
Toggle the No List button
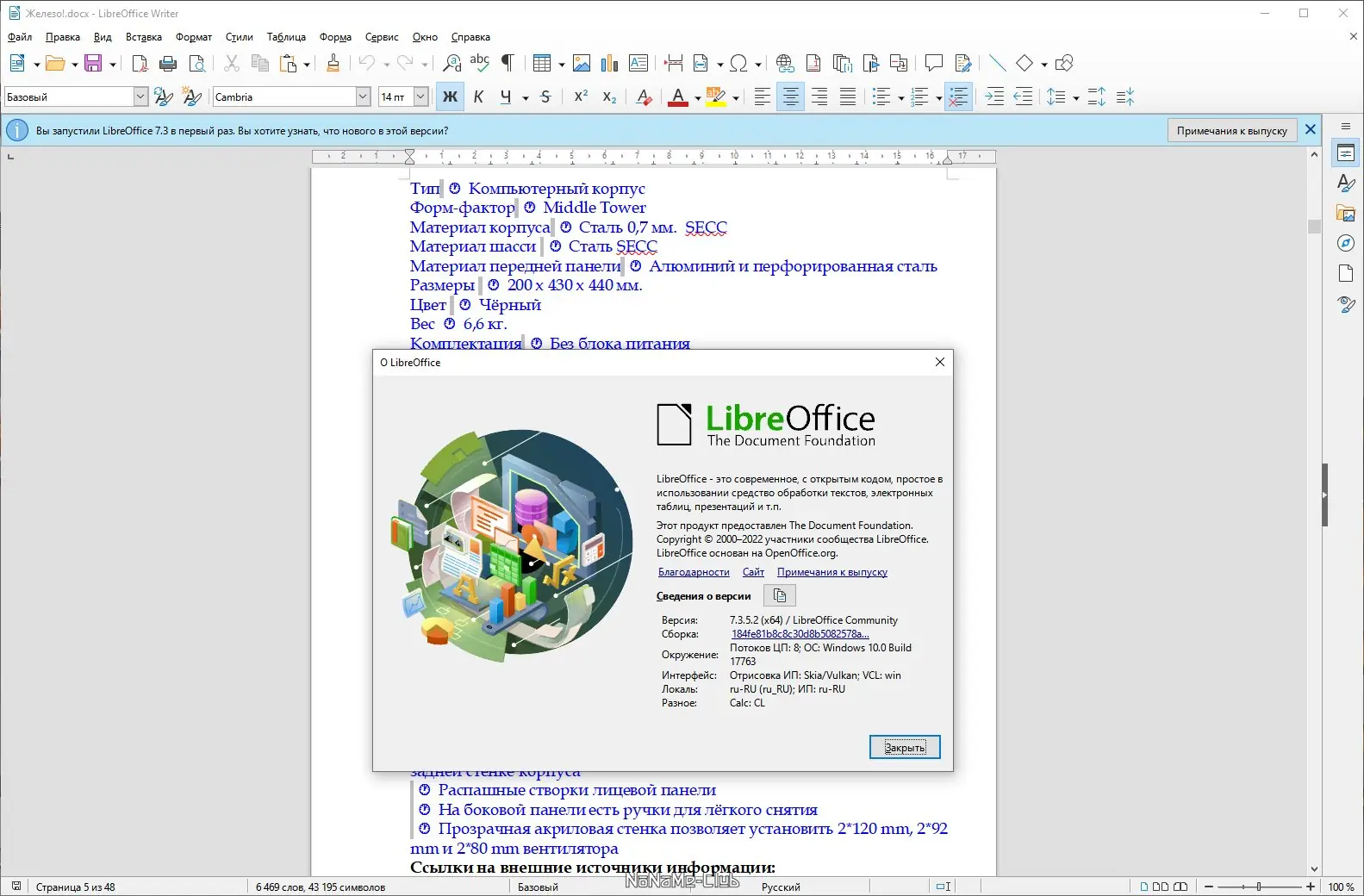click(957, 97)
